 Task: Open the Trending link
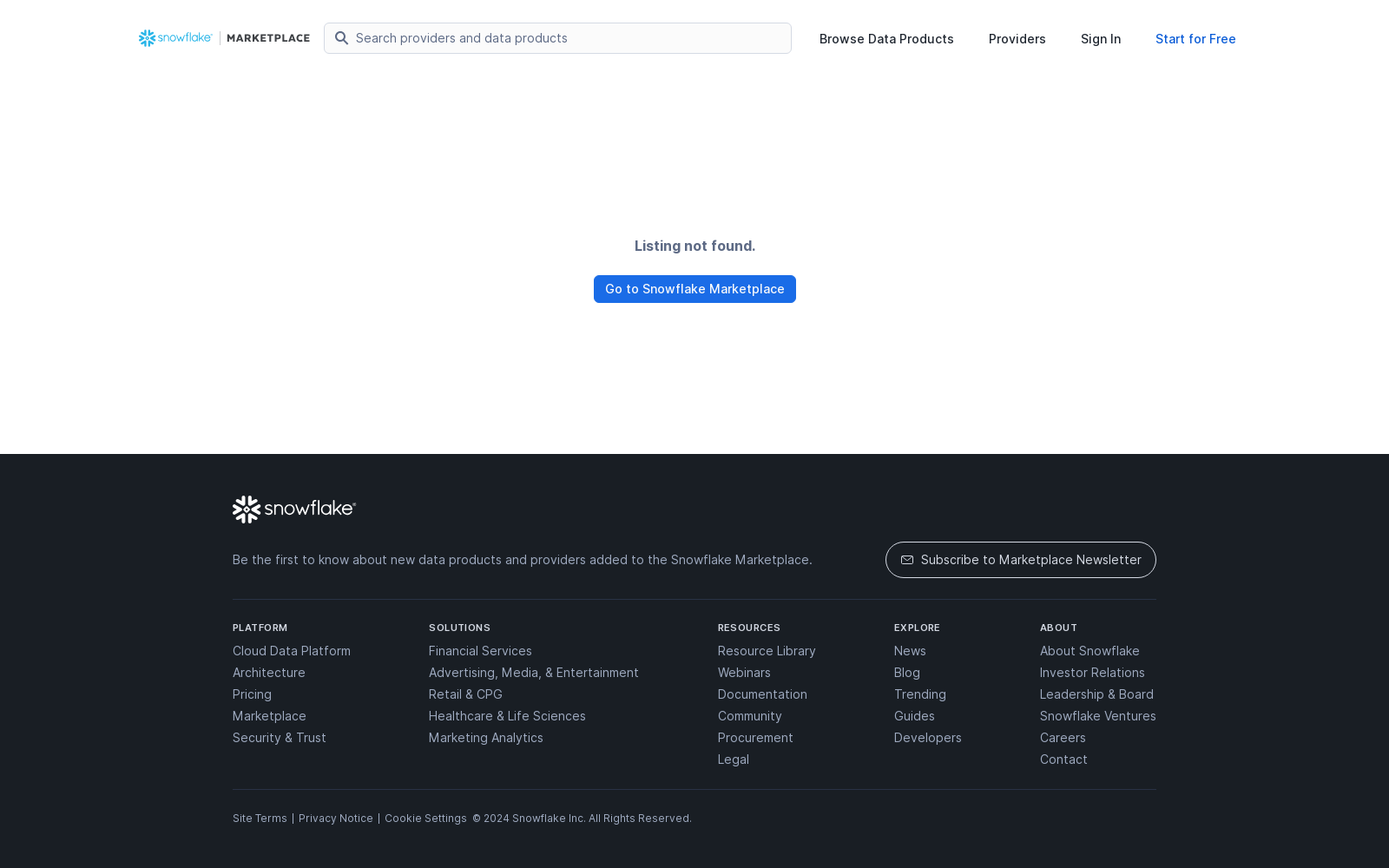pos(920,694)
